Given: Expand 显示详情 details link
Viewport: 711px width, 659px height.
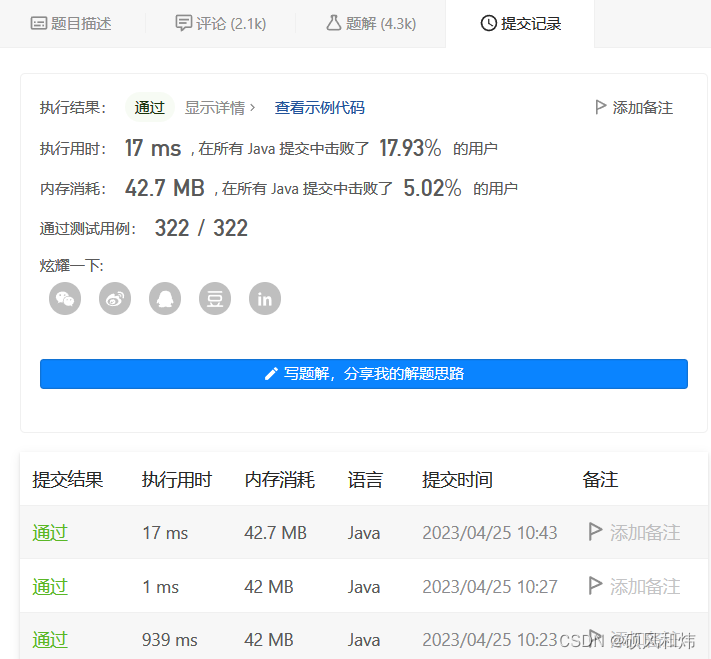Looking at the screenshot, I should click(220, 107).
